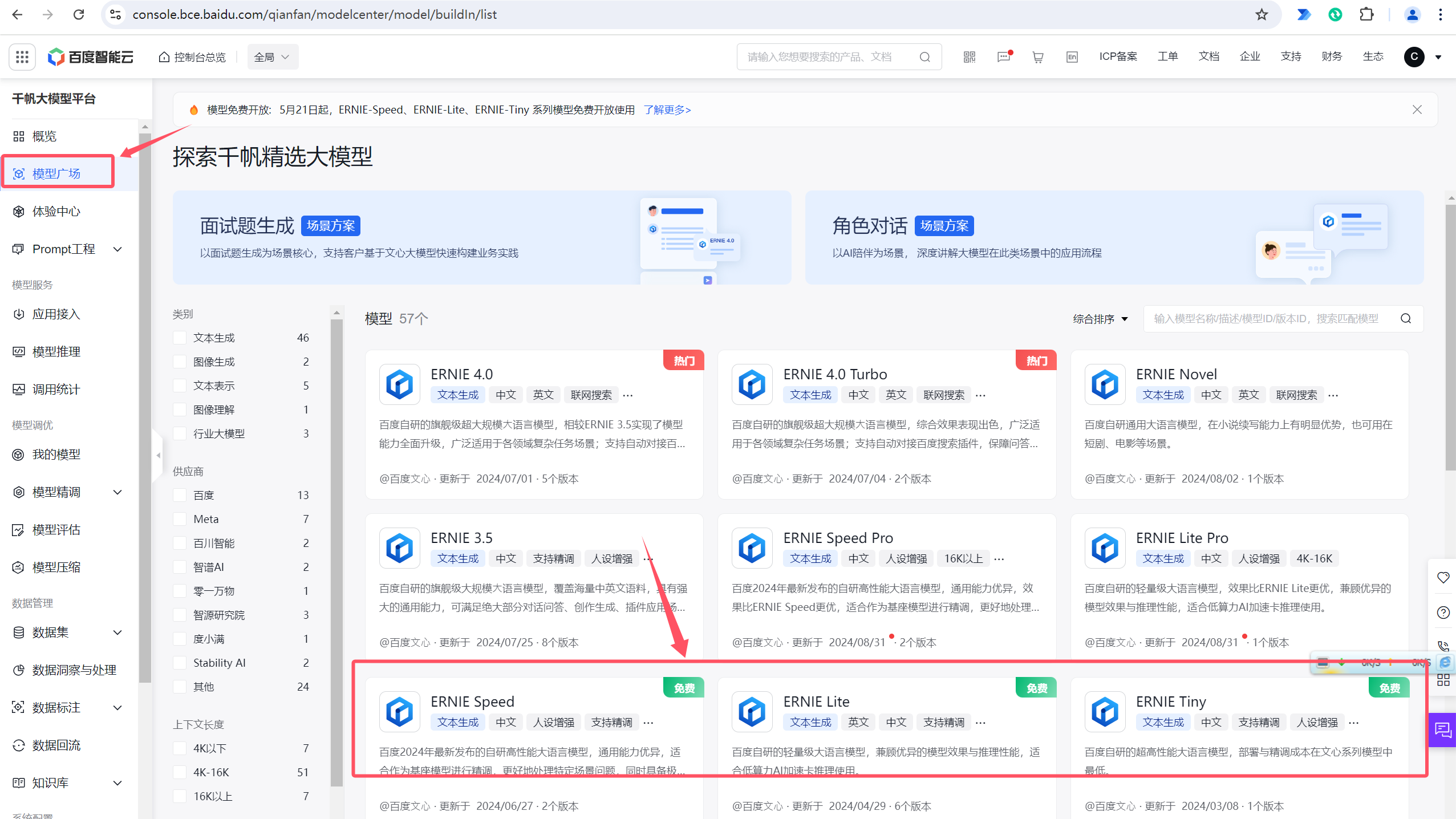Check the 4K-16K context length filter

(180, 772)
